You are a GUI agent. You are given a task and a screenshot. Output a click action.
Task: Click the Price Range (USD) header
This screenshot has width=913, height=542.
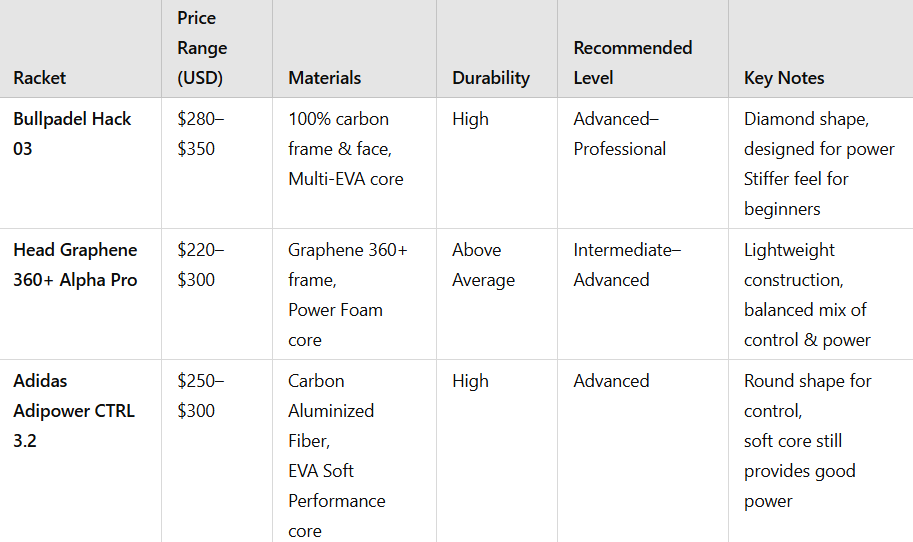pos(202,48)
